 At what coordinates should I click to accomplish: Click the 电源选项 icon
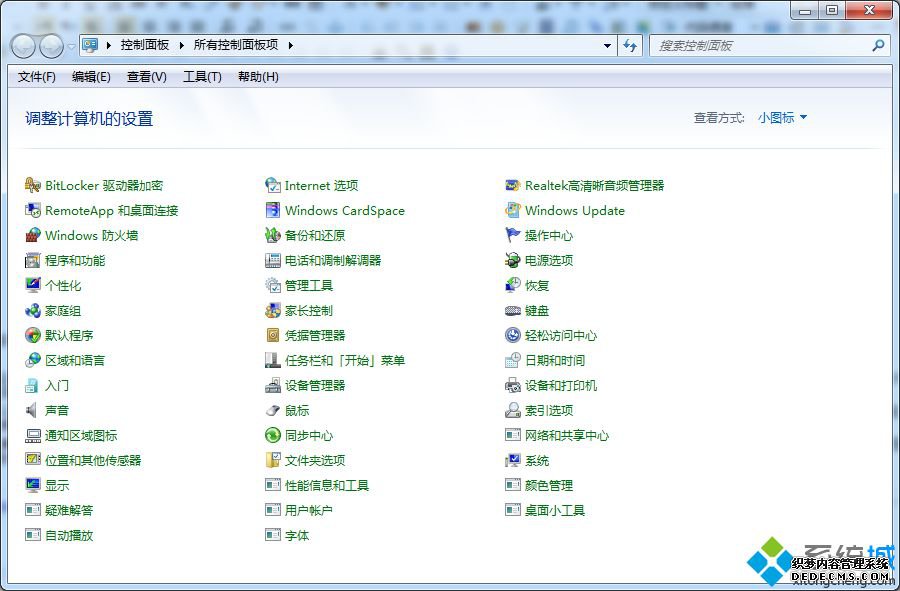(513, 260)
